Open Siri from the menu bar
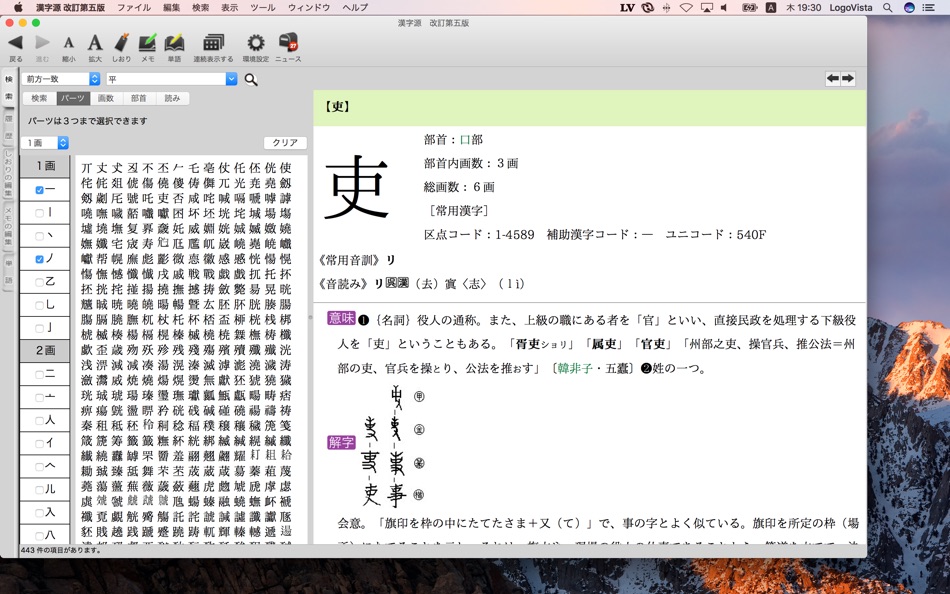950x594 pixels. [x=909, y=7]
